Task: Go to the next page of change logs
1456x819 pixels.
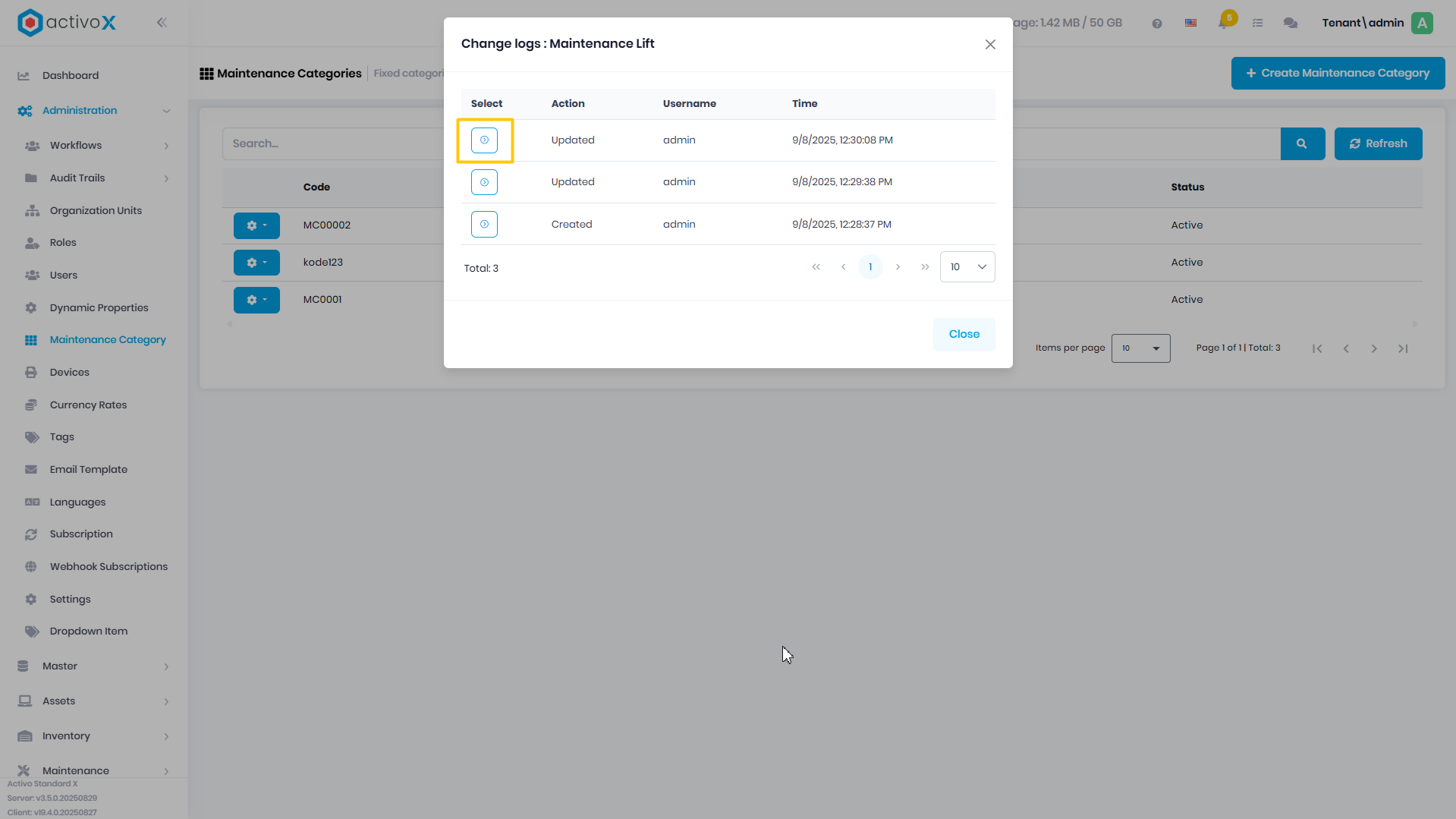Action: pyautogui.click(x=898, y=267)
